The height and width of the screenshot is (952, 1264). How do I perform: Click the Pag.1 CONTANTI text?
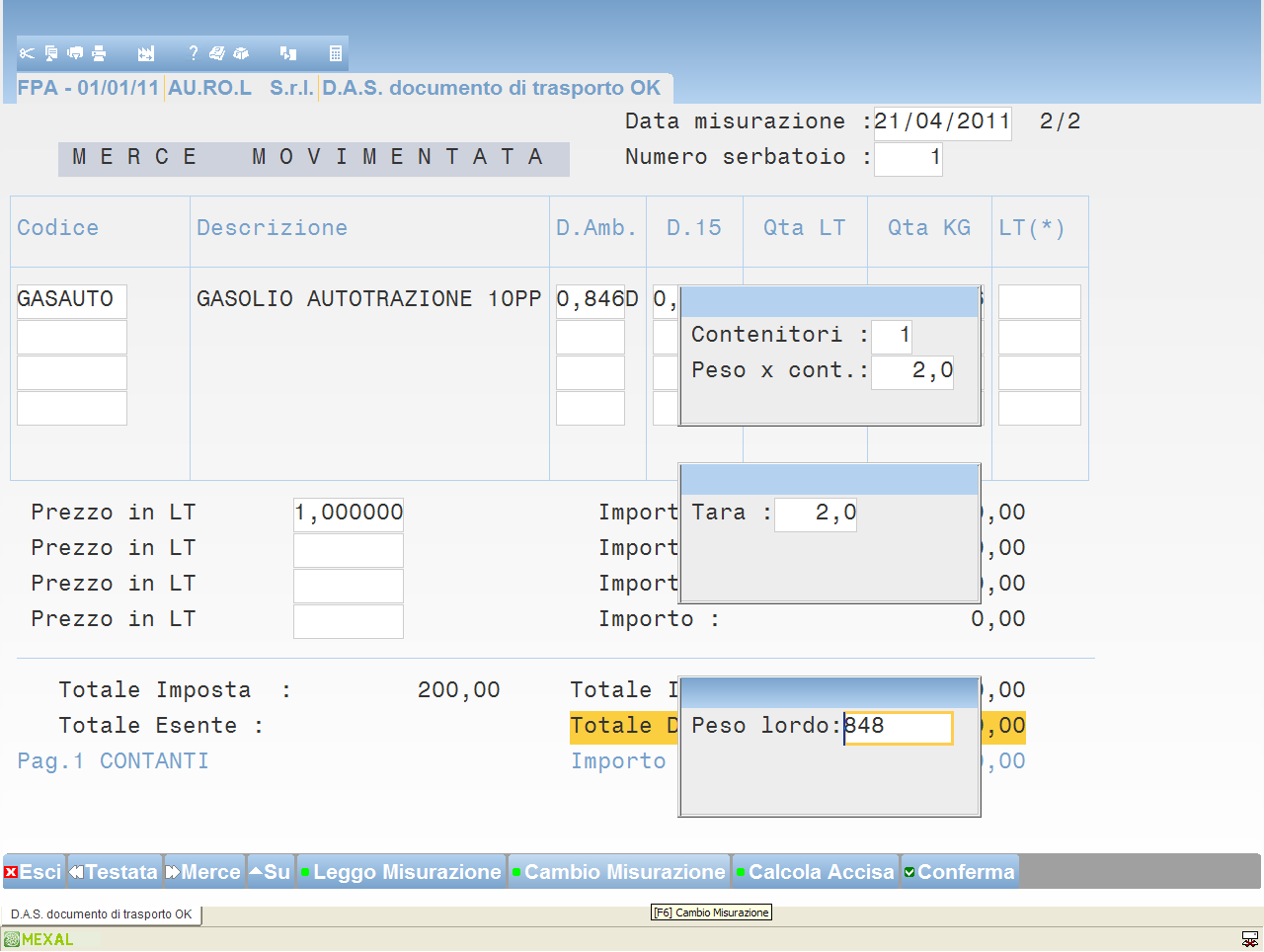coord(113,761)
